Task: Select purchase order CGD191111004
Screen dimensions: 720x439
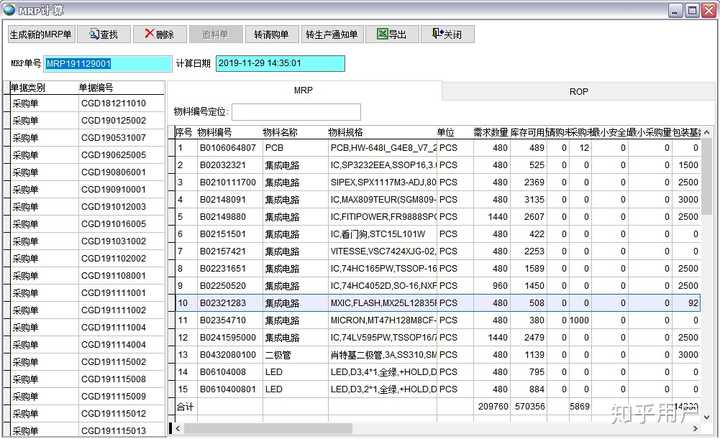Action: click(x=113, y=327)
